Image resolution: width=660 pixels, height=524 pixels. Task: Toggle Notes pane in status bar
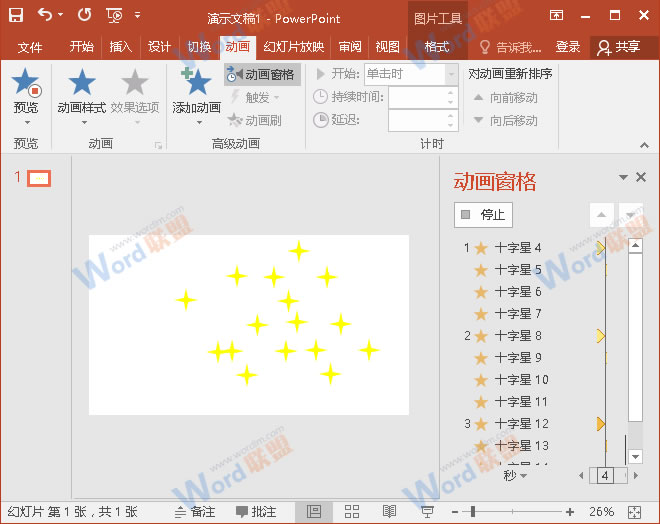click(194, 511)
